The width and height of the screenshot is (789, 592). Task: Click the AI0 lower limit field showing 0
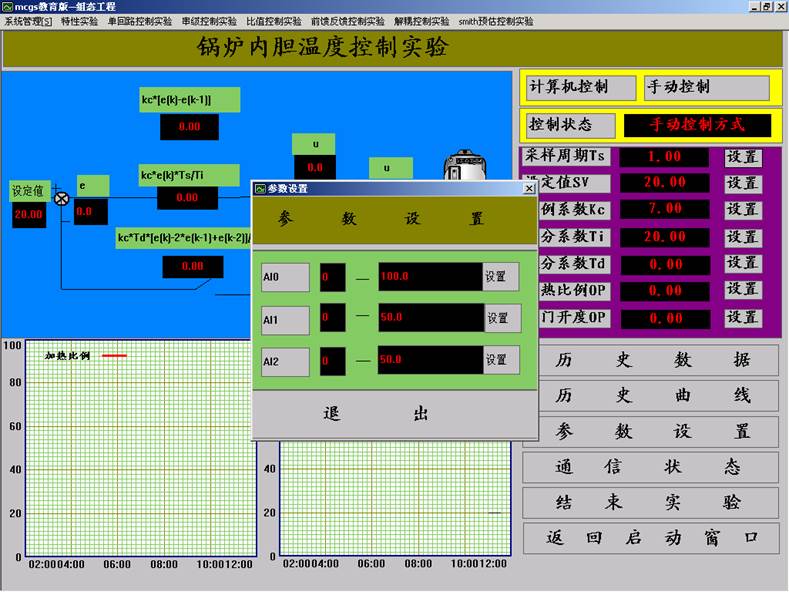coord(333,277)
